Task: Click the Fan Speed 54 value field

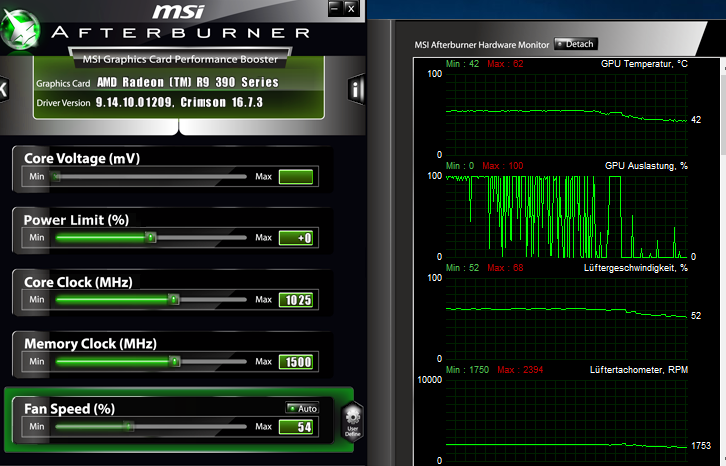Action: point(296,427)
